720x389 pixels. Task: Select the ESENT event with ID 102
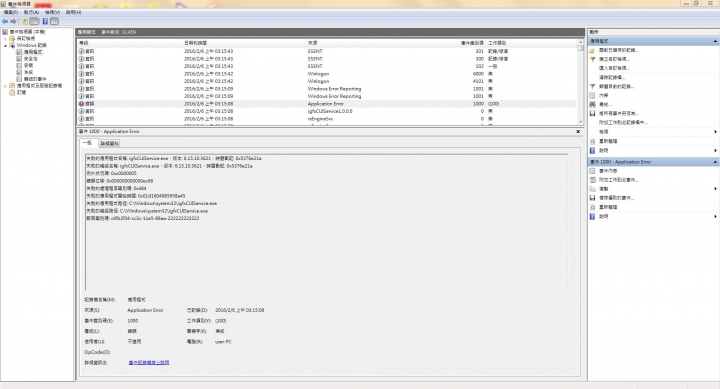(327, 66)
